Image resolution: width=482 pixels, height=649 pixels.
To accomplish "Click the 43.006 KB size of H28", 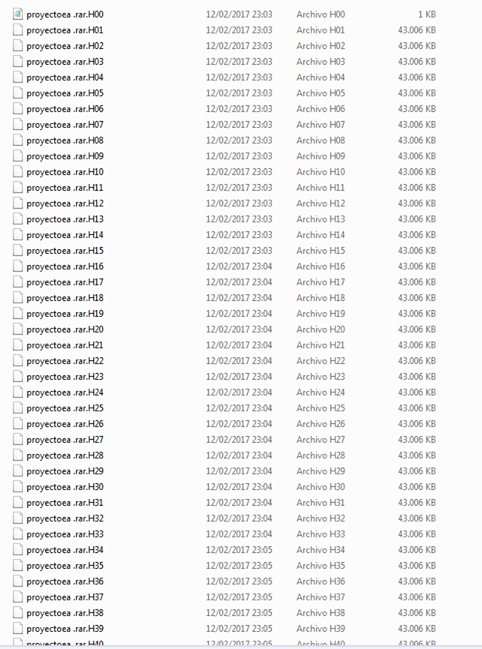I will (417, 455).
